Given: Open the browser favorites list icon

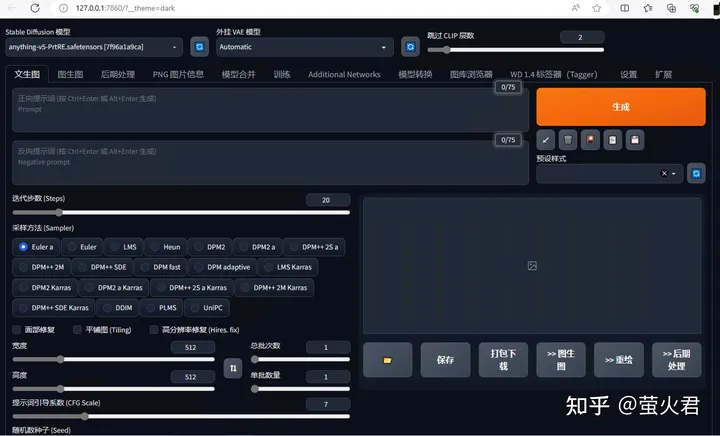Looking at the screenshot, I should pyautogui.click(x=648, y=8).
